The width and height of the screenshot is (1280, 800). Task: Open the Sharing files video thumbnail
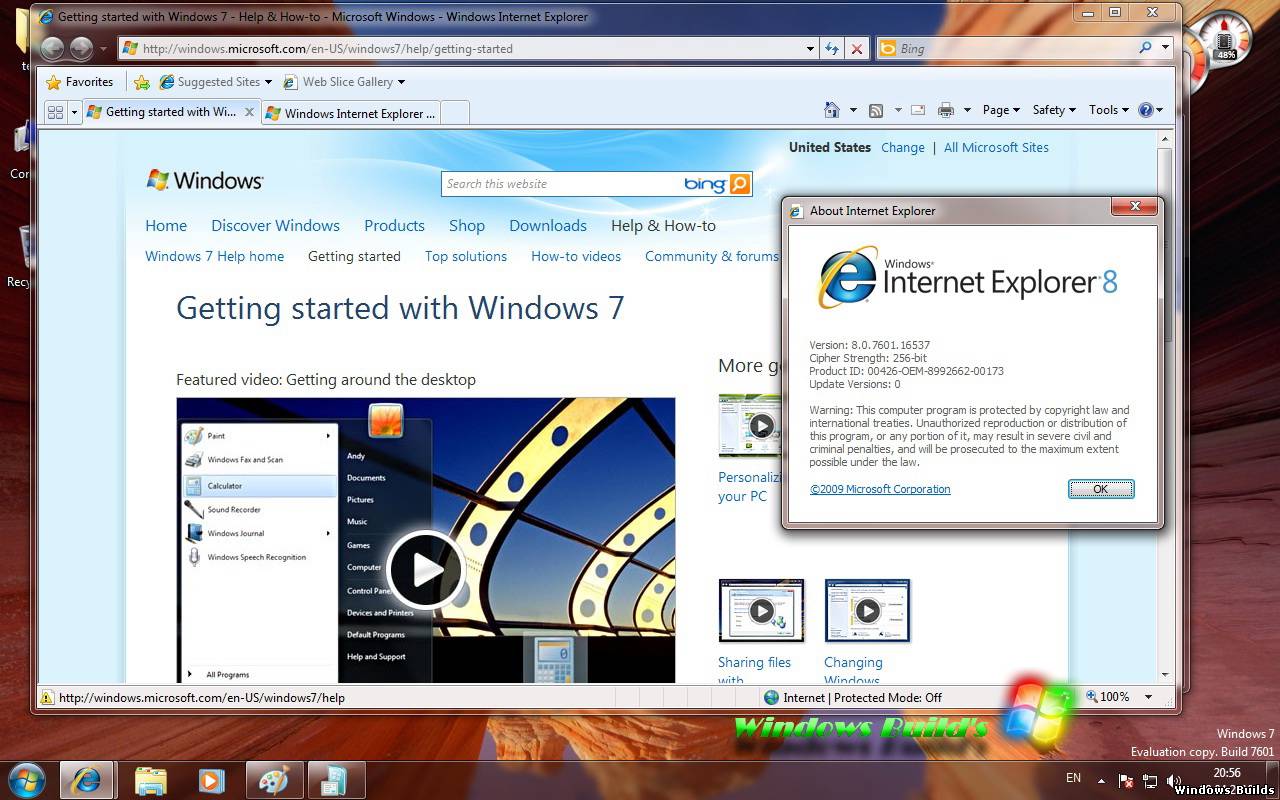click(761, 610)
